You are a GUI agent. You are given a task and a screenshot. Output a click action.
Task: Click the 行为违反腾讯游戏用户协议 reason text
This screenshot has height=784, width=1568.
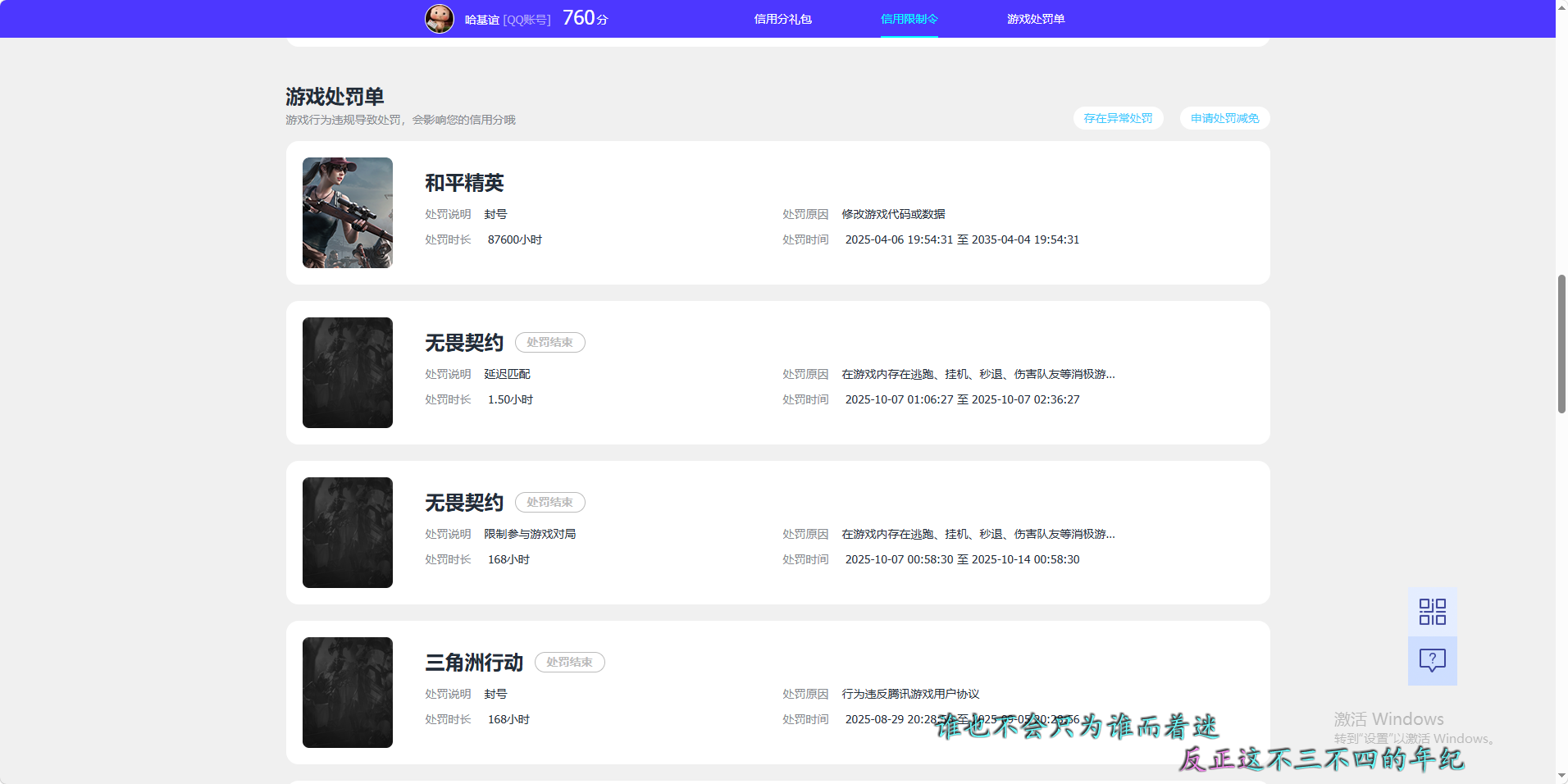(910, 694)
